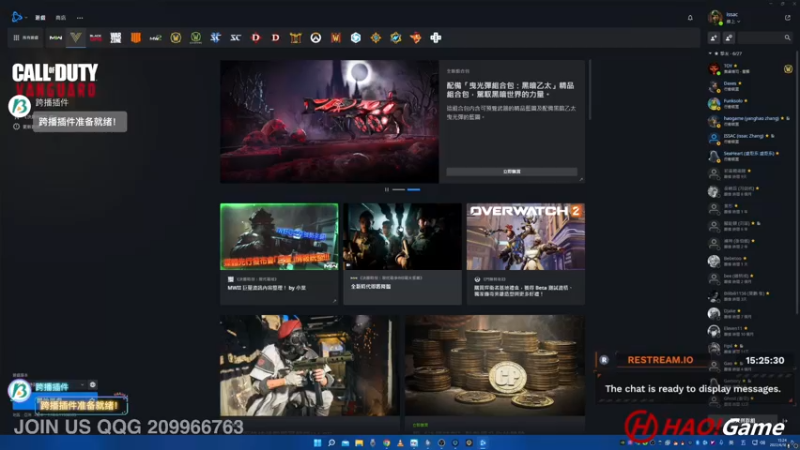Open the friend requests icon

[x=729, y=38]
